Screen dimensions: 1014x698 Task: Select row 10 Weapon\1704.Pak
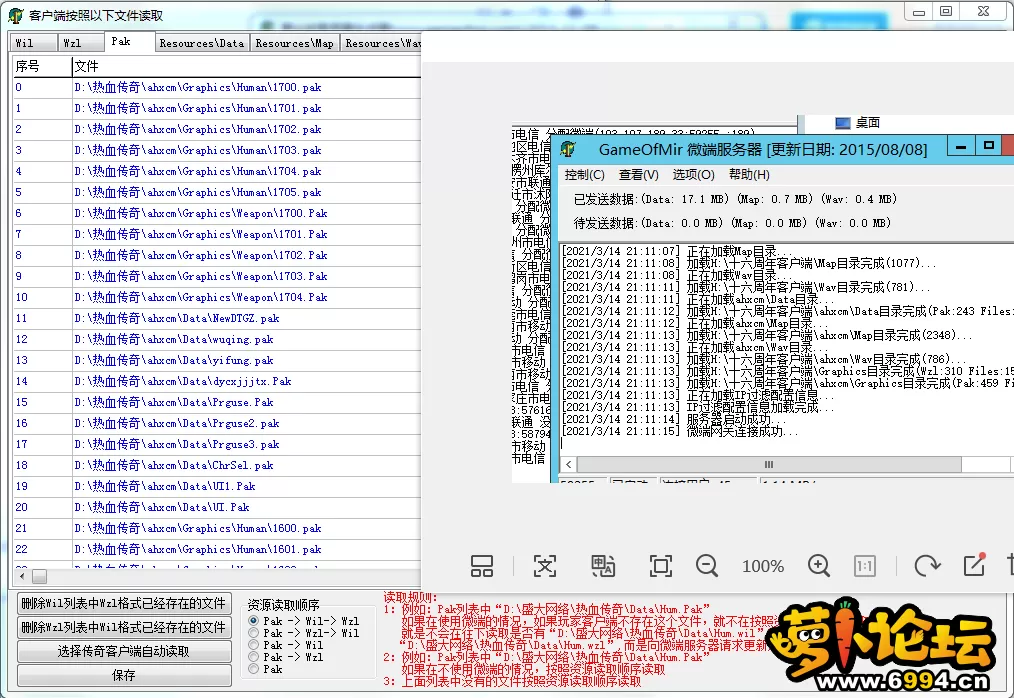pos(217,298)
